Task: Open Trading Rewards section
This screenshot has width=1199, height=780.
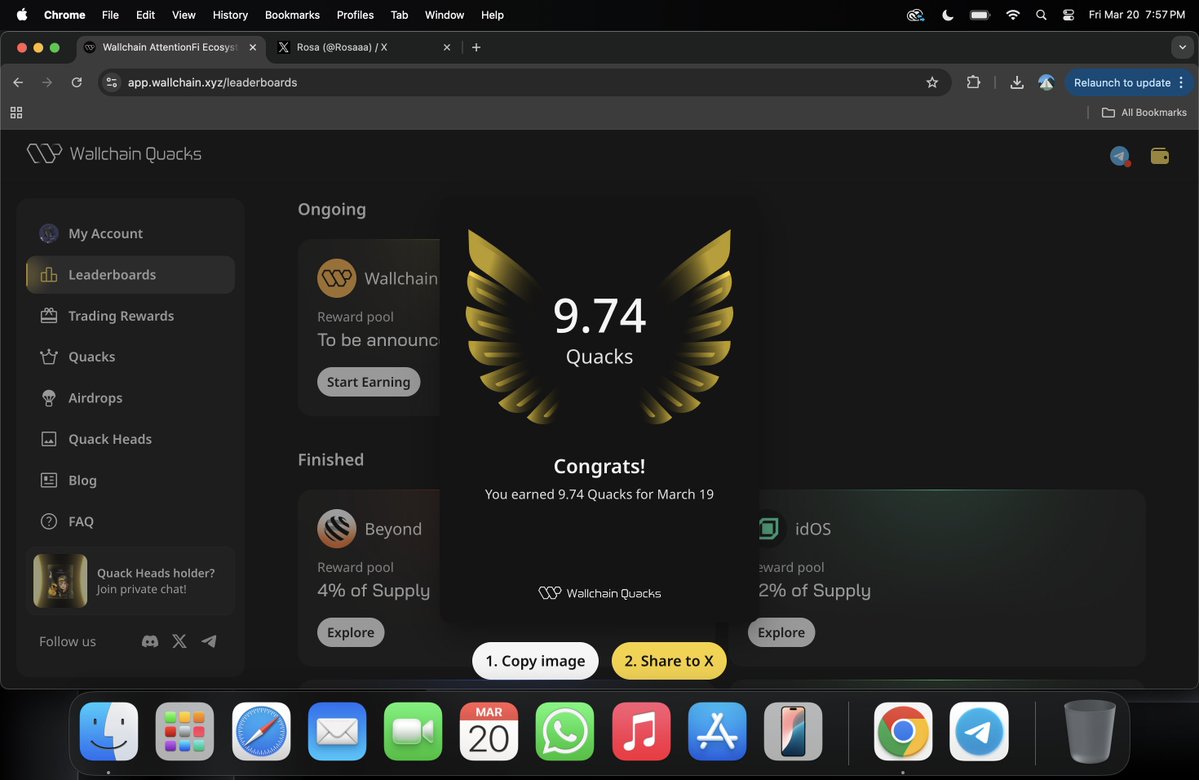Action: click(130, 316)
